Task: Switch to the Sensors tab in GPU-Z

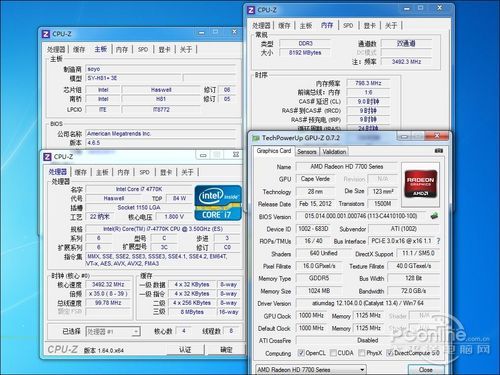Action: 307,152
